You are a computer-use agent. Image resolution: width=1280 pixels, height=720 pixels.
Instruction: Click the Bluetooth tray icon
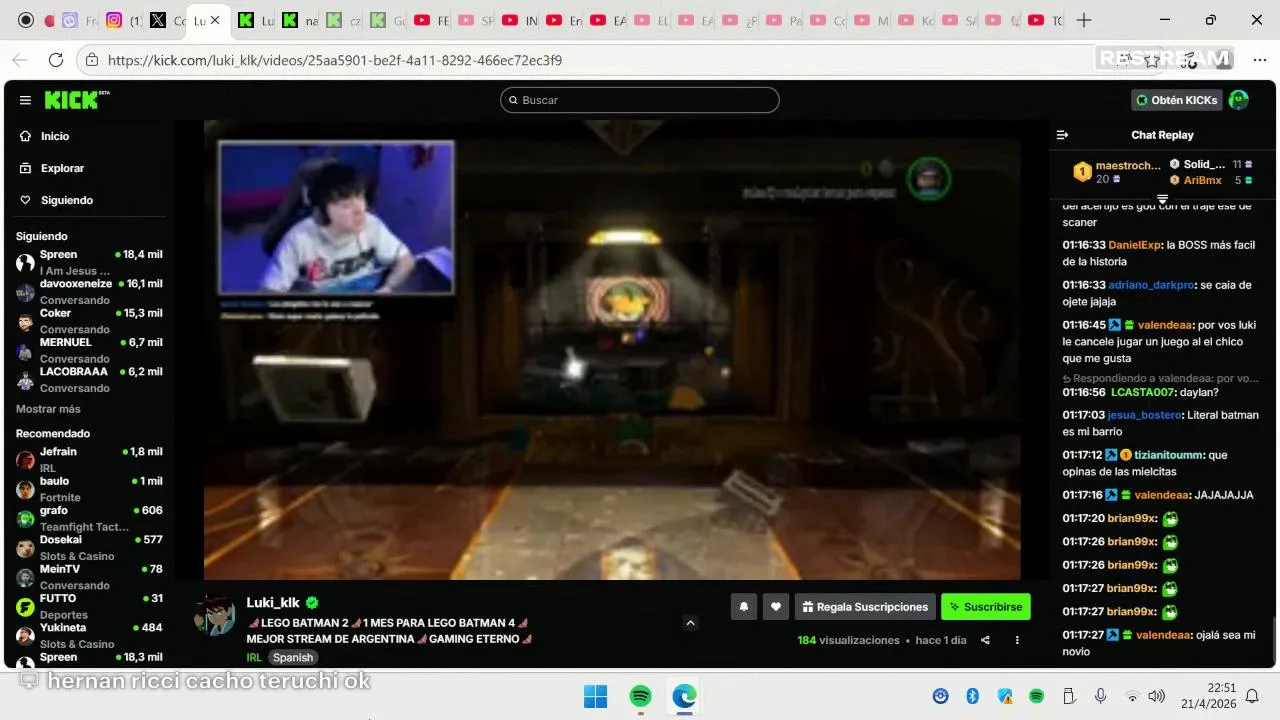point(972,696)
